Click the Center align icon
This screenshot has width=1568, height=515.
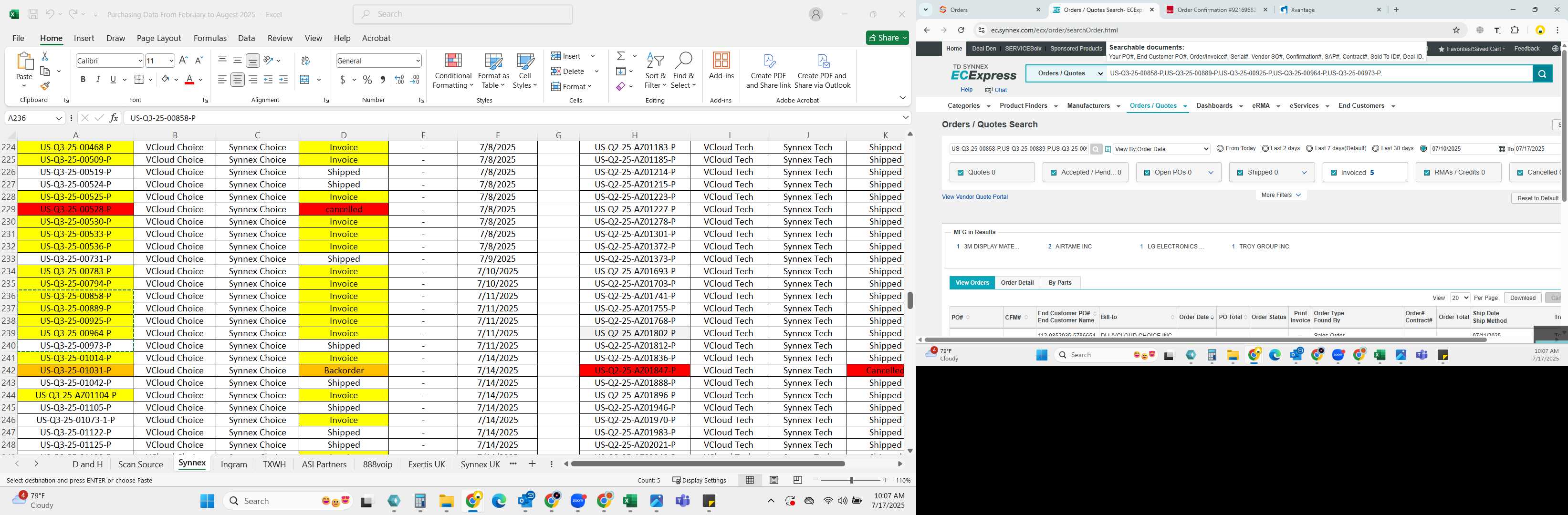coord(237,80)
